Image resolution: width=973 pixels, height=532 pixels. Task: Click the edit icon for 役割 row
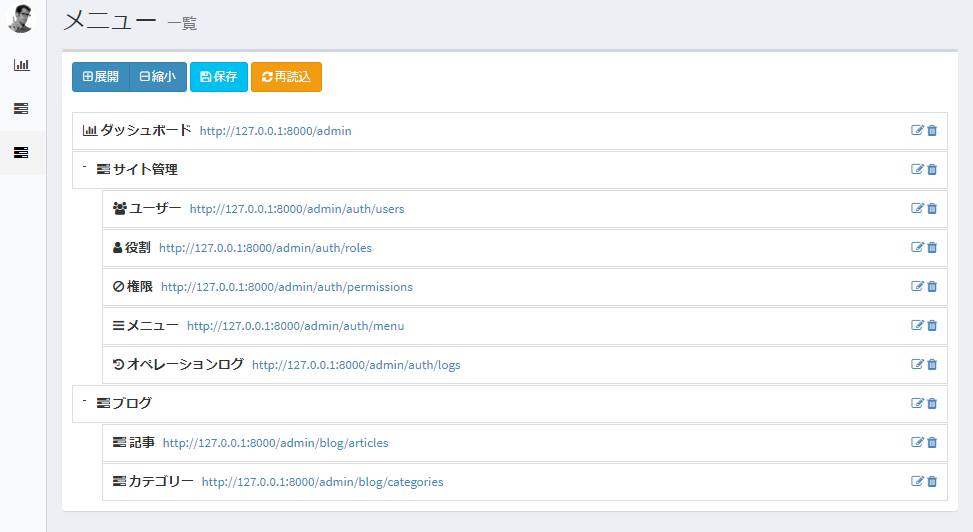point(917,247)
